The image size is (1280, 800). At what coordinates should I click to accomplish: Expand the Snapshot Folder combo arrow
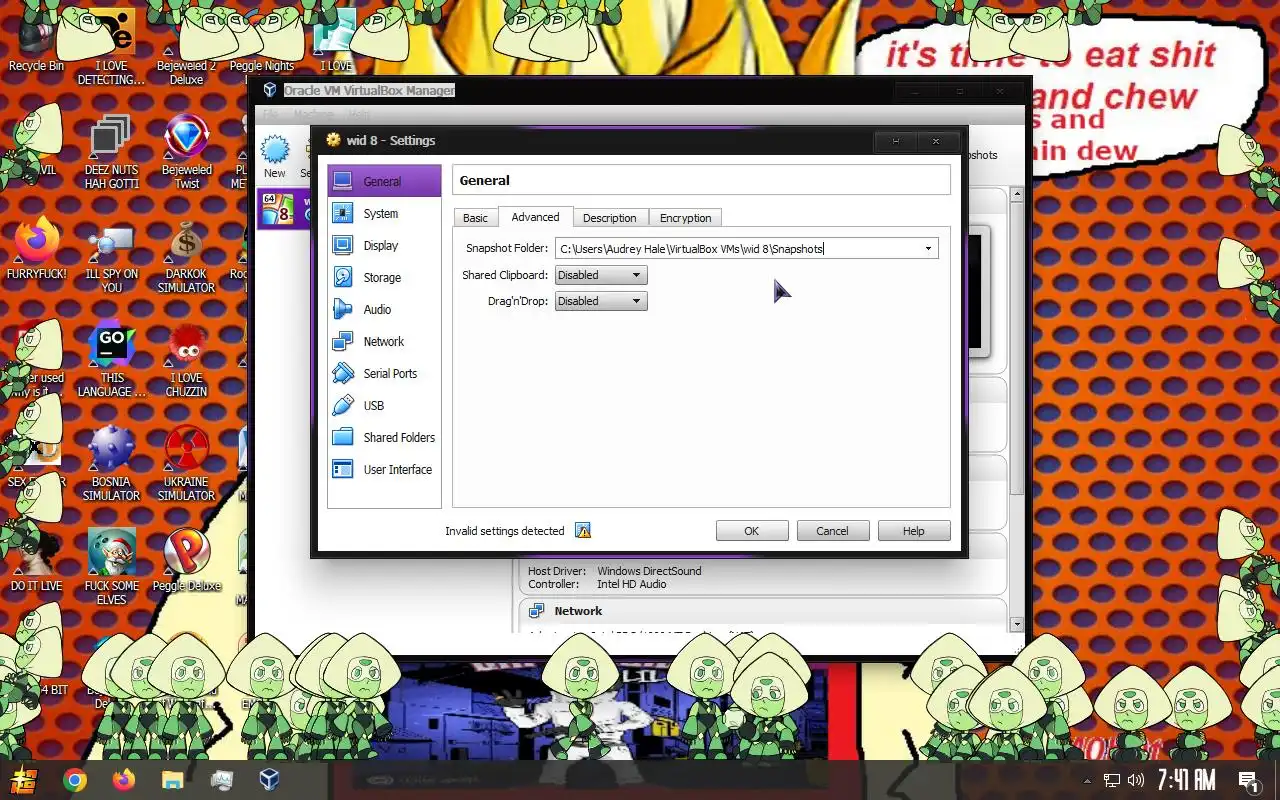click(928, 248)
